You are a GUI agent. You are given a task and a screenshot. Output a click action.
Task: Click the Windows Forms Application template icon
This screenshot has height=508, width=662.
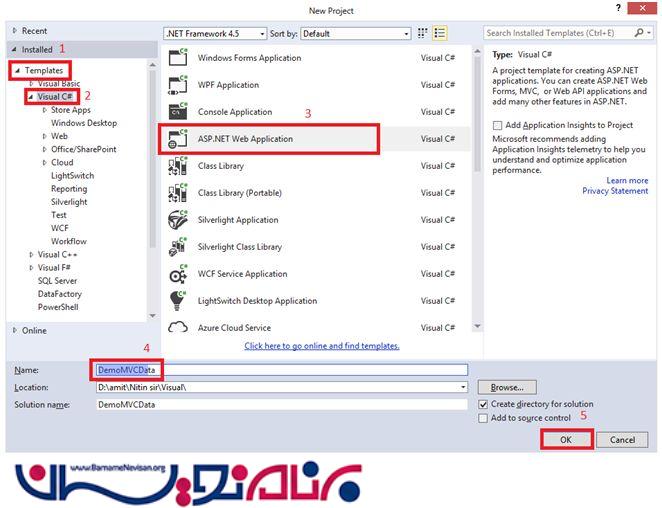178,57
